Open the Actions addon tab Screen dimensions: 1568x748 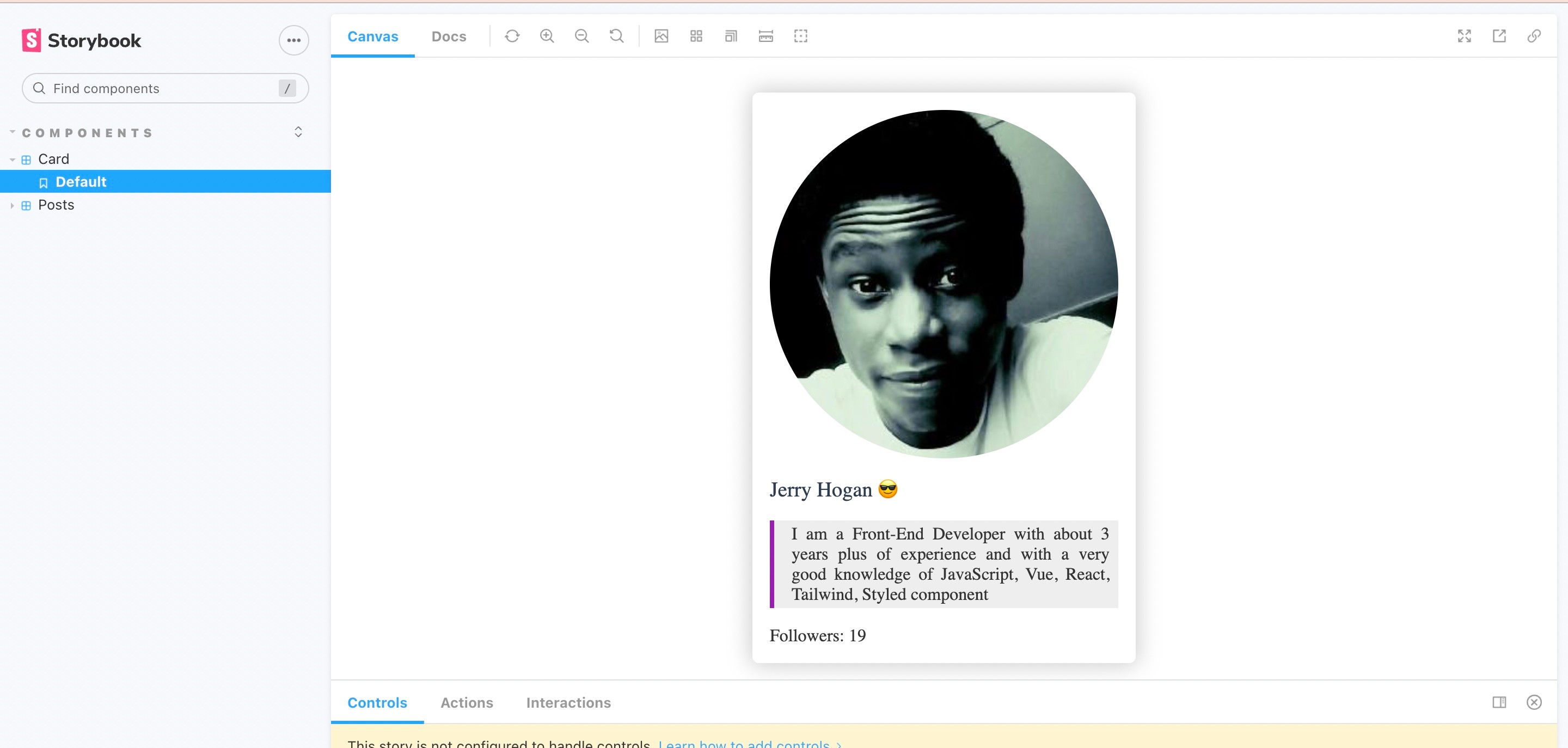click(x=466, y=702)
